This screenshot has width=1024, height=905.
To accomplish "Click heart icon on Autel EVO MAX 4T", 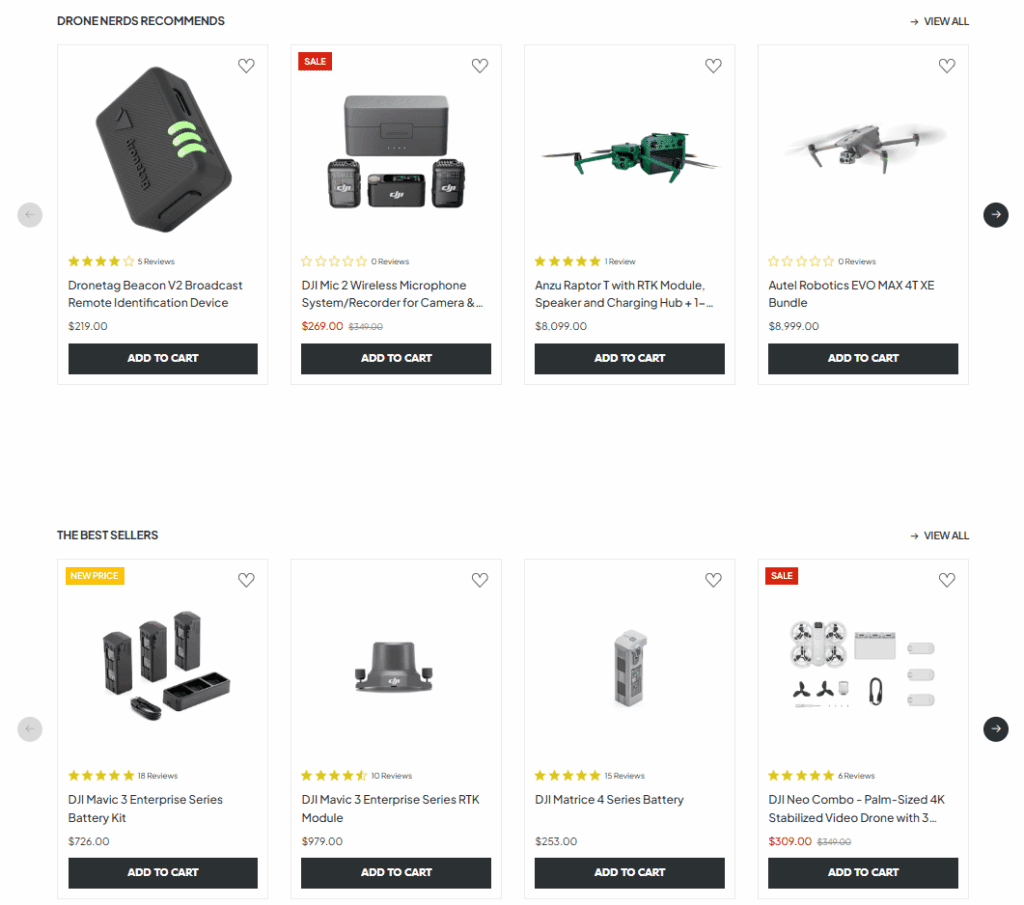I will 947,66.
